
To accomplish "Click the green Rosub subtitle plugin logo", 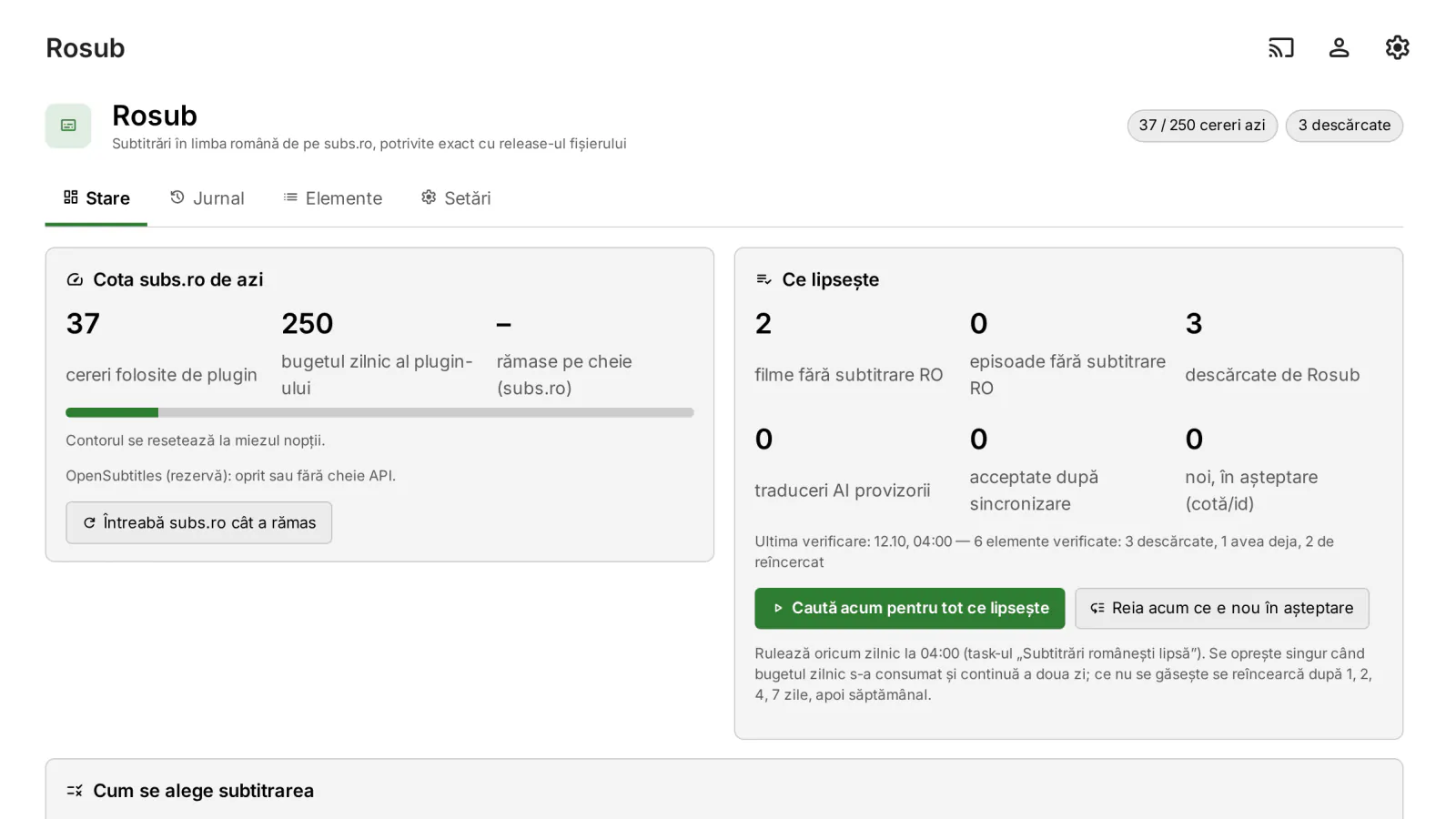I will (x=68, y=126).
